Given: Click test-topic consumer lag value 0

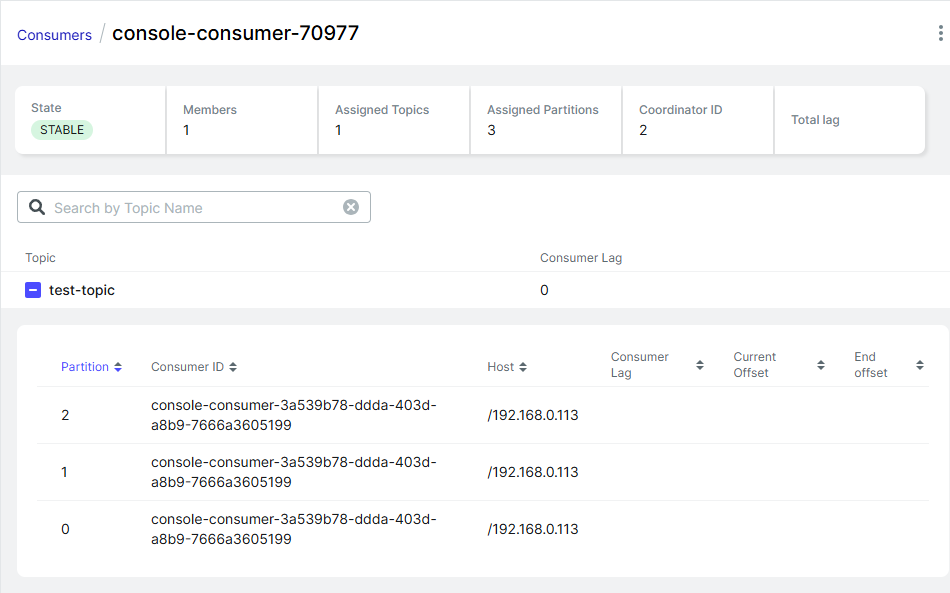Looking at the screenshot, I should tap(544, 290).
